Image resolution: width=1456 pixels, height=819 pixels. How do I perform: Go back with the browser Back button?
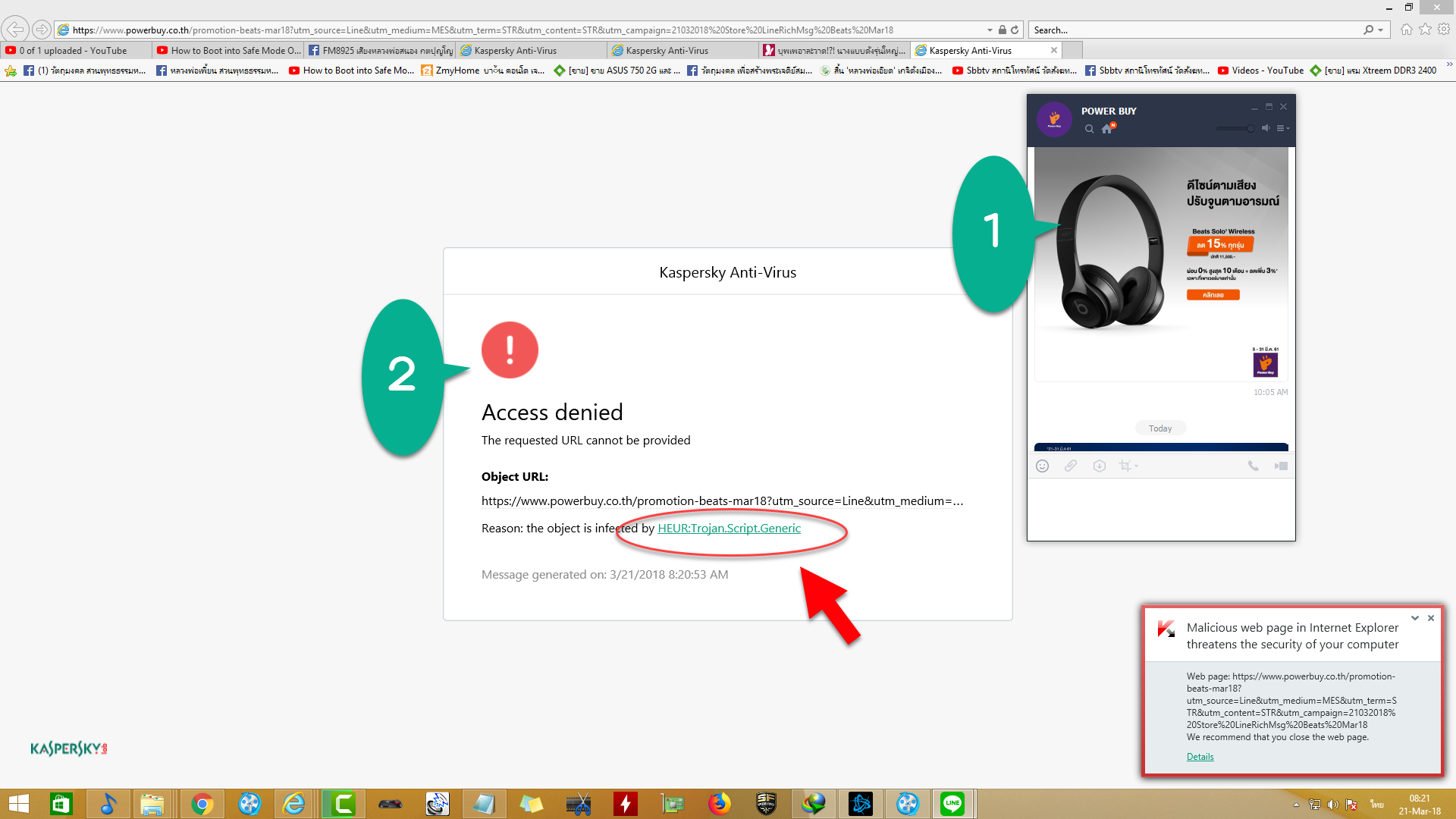click(15, 30)
